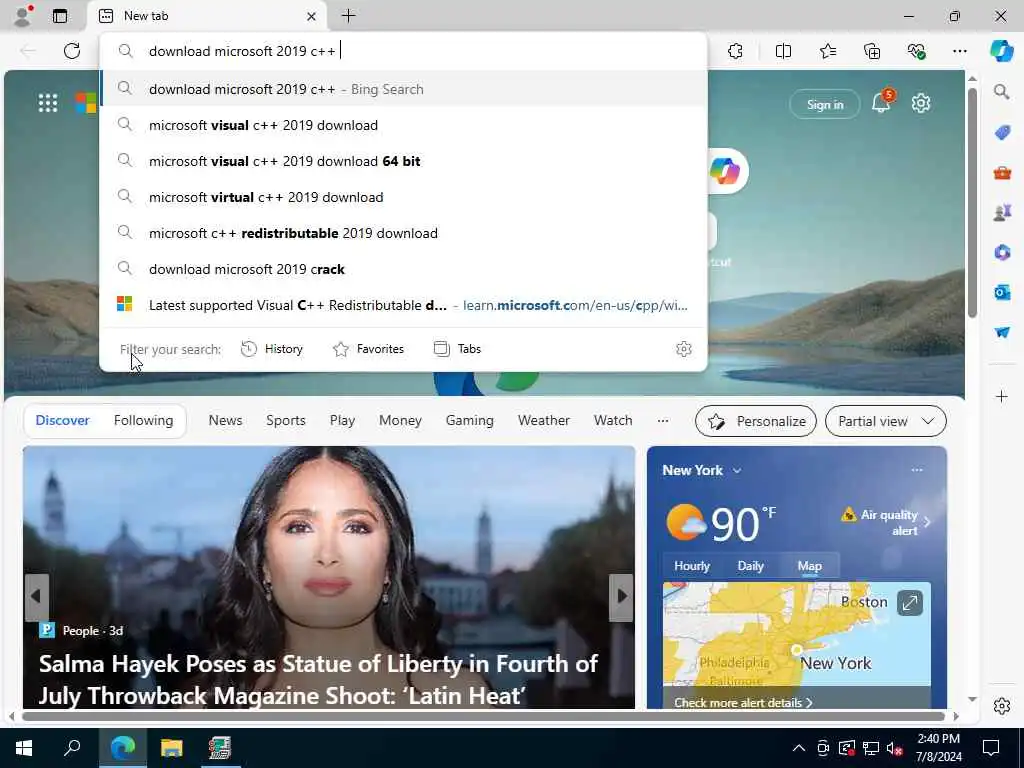
Task: Open the sidebar Games chess icon
Action: pos(1002,213)
